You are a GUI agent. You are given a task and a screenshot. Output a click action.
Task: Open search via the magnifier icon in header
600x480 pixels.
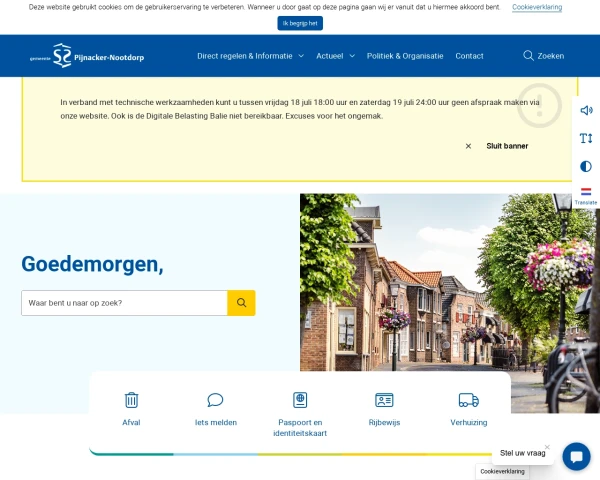pos(528,56)
